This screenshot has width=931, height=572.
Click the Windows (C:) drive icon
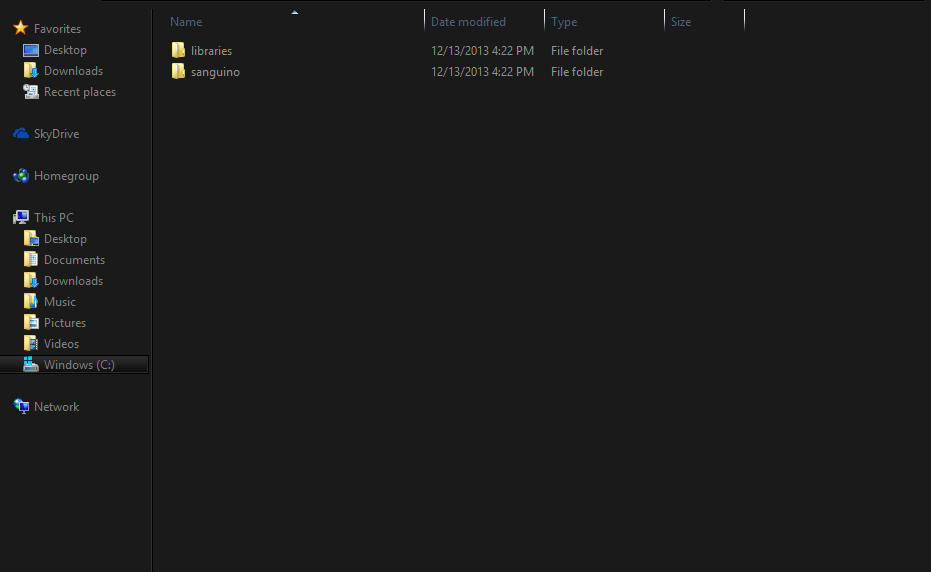pos(31,365)
